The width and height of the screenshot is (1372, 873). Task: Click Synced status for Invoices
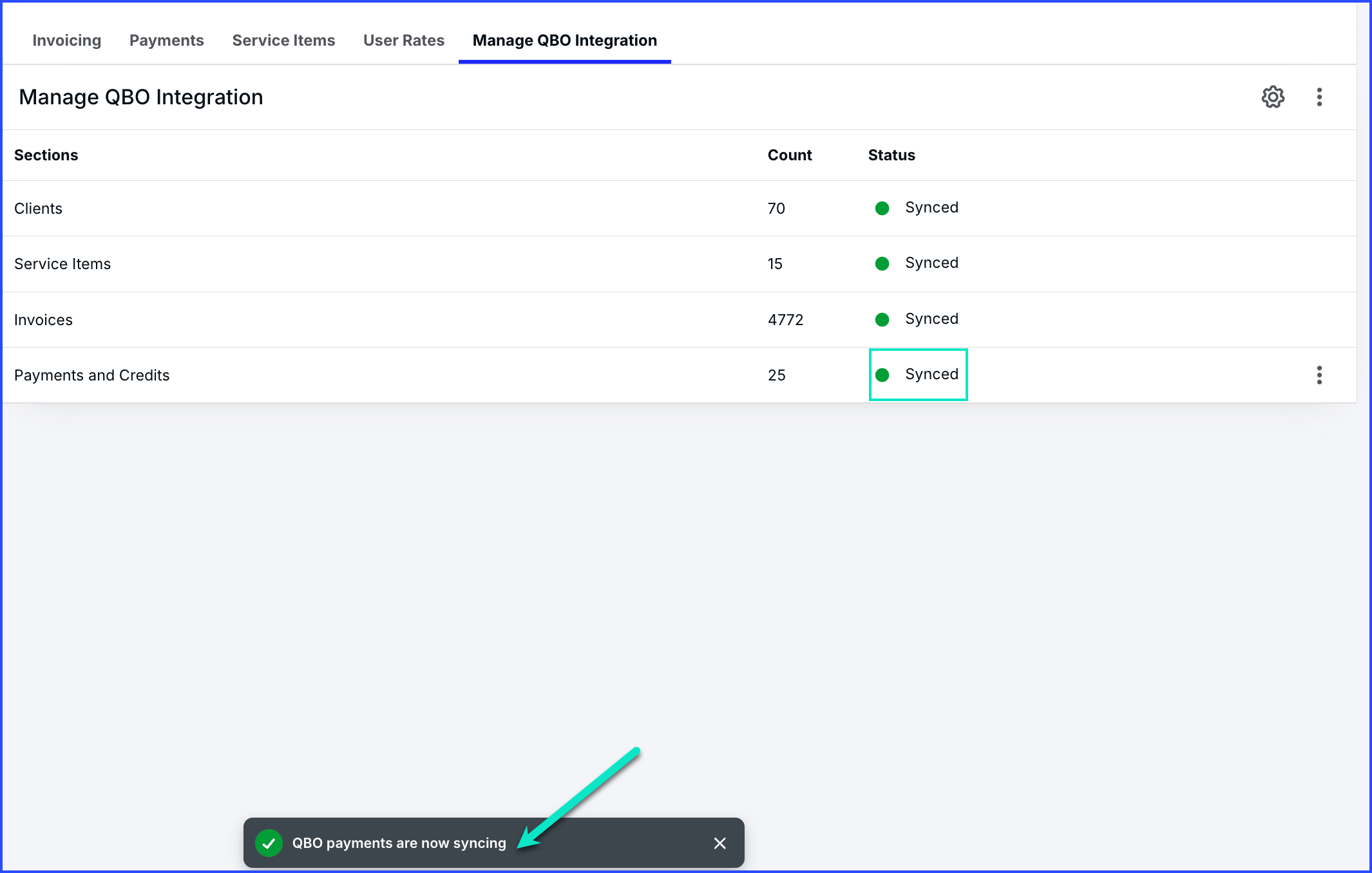[917, 319]
